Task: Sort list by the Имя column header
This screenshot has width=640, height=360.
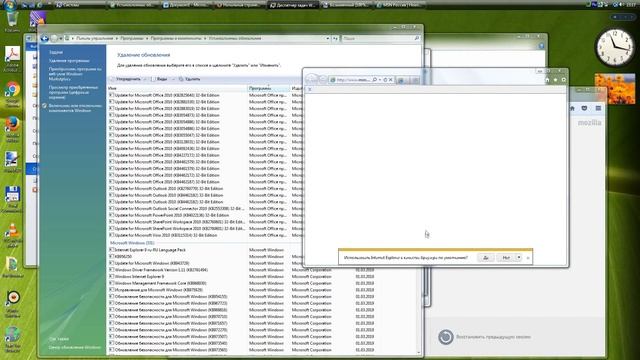Action: click(177, 88)
